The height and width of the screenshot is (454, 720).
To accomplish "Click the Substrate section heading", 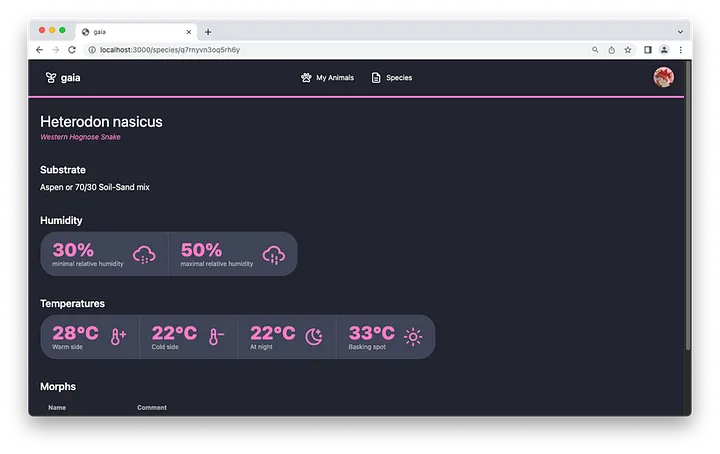I will point(63,170).
